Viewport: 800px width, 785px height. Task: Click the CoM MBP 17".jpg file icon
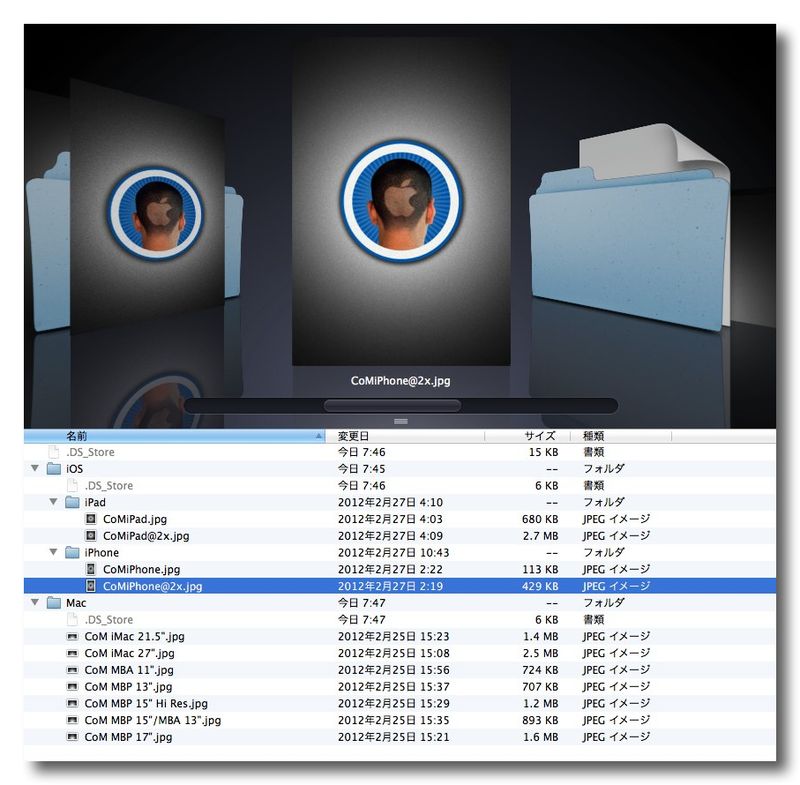click(x=72, y=737)
